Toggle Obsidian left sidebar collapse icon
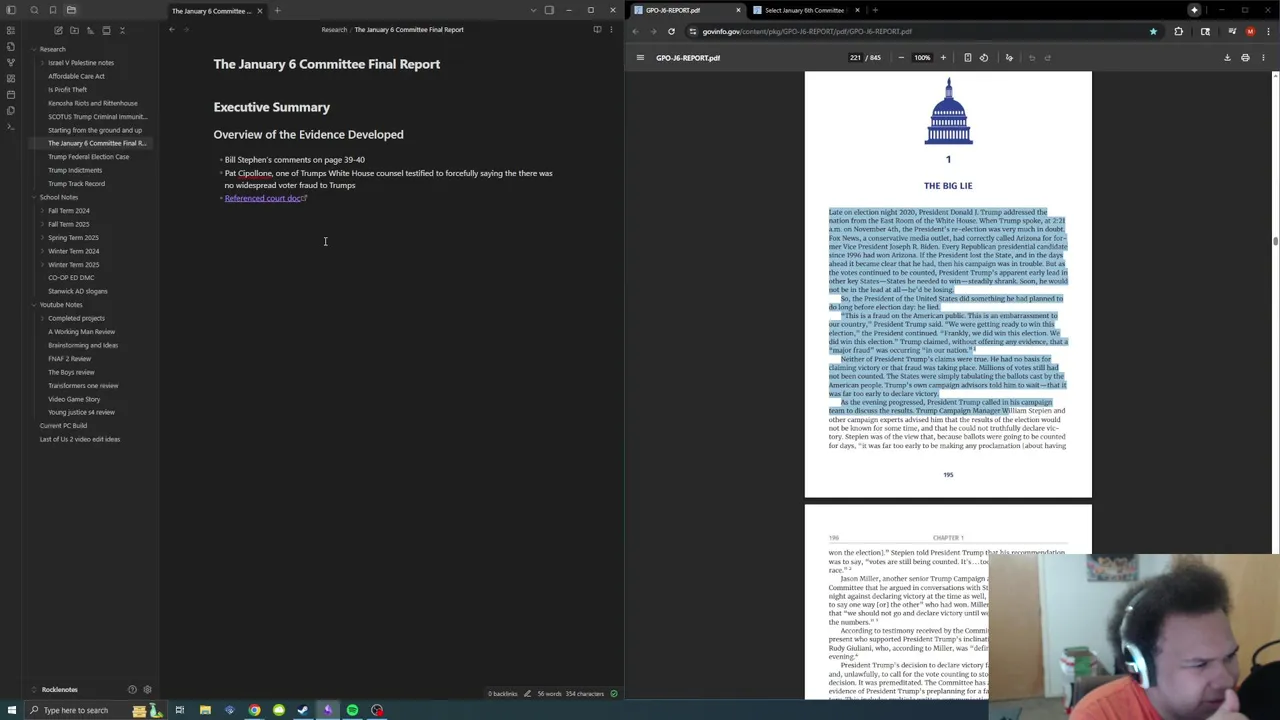 tap(11, 10)
